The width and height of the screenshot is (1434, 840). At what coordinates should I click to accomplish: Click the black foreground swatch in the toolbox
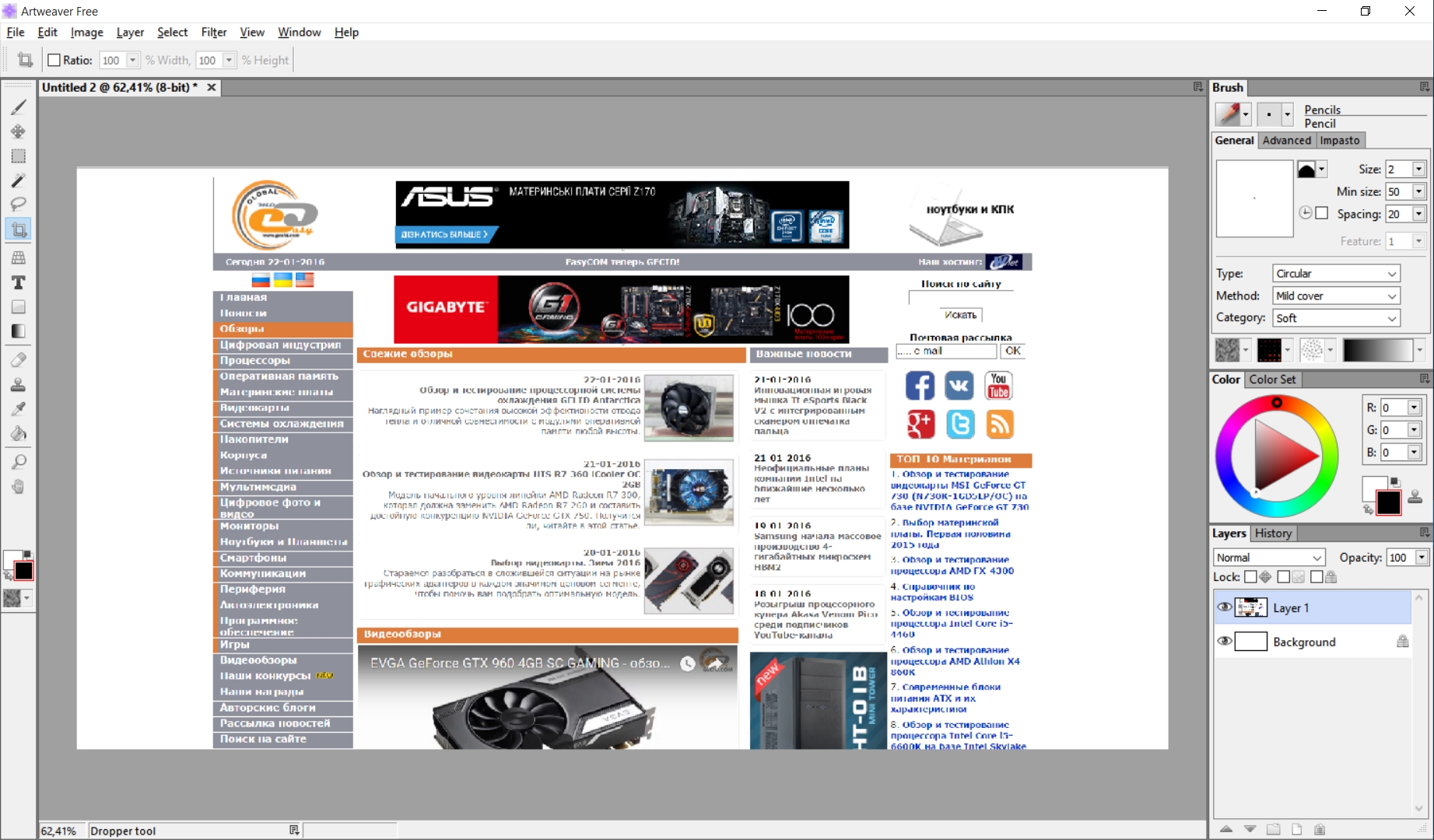pyautogui.click(x=23, y=571)
